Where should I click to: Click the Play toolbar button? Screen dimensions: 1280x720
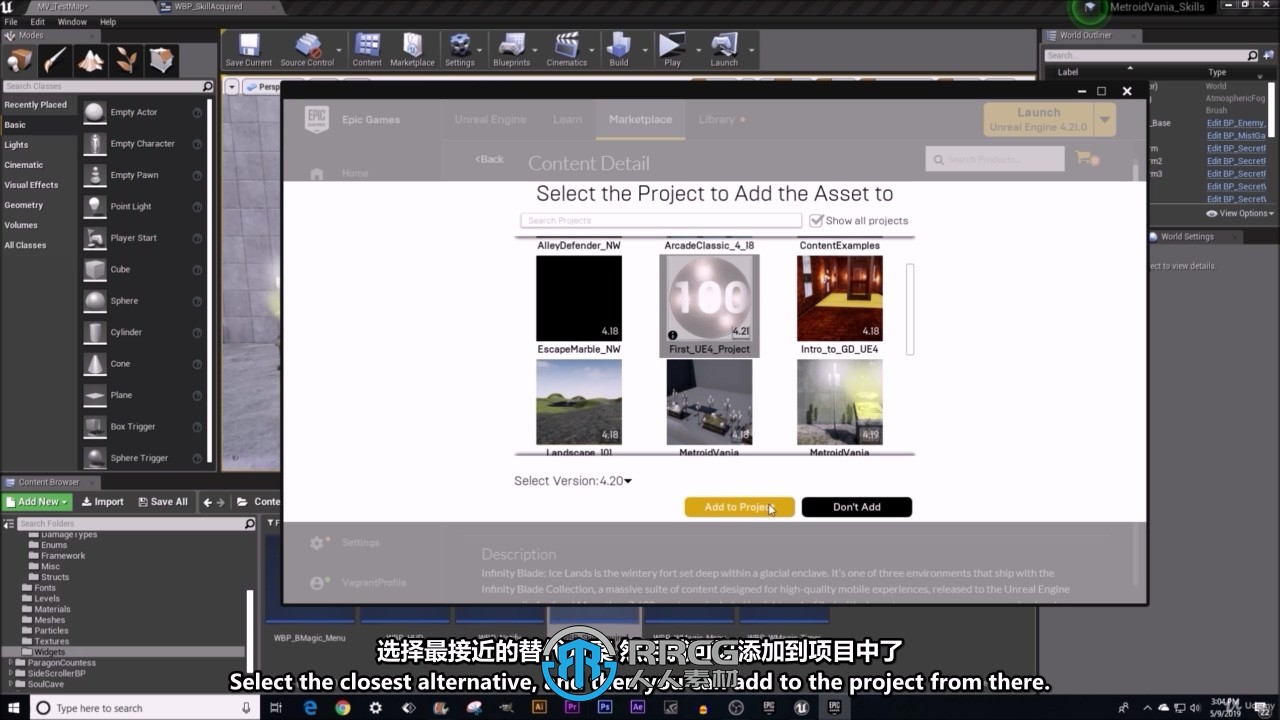point(672,50)
